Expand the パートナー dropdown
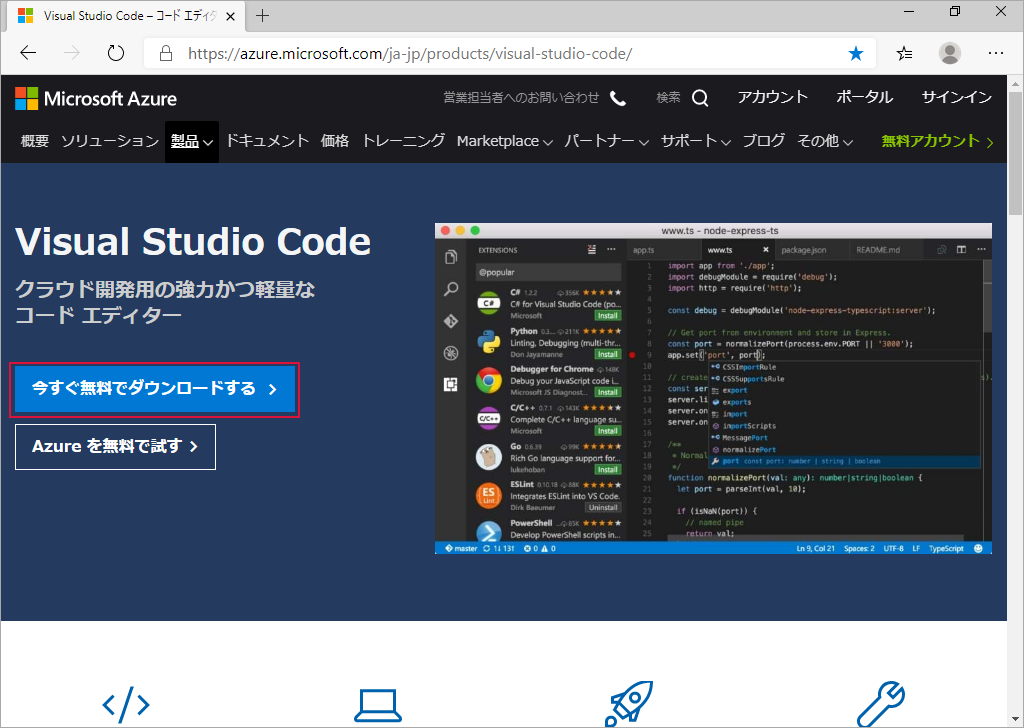Viewport: 1024px width, 728px height. pyautogui.click(x=606, y=141)
